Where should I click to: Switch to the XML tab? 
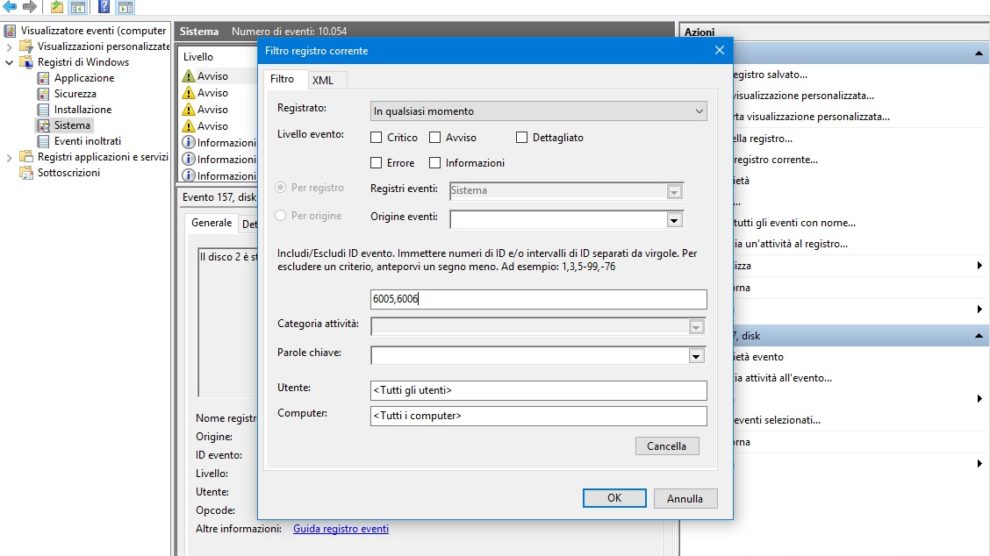[322, 80]
